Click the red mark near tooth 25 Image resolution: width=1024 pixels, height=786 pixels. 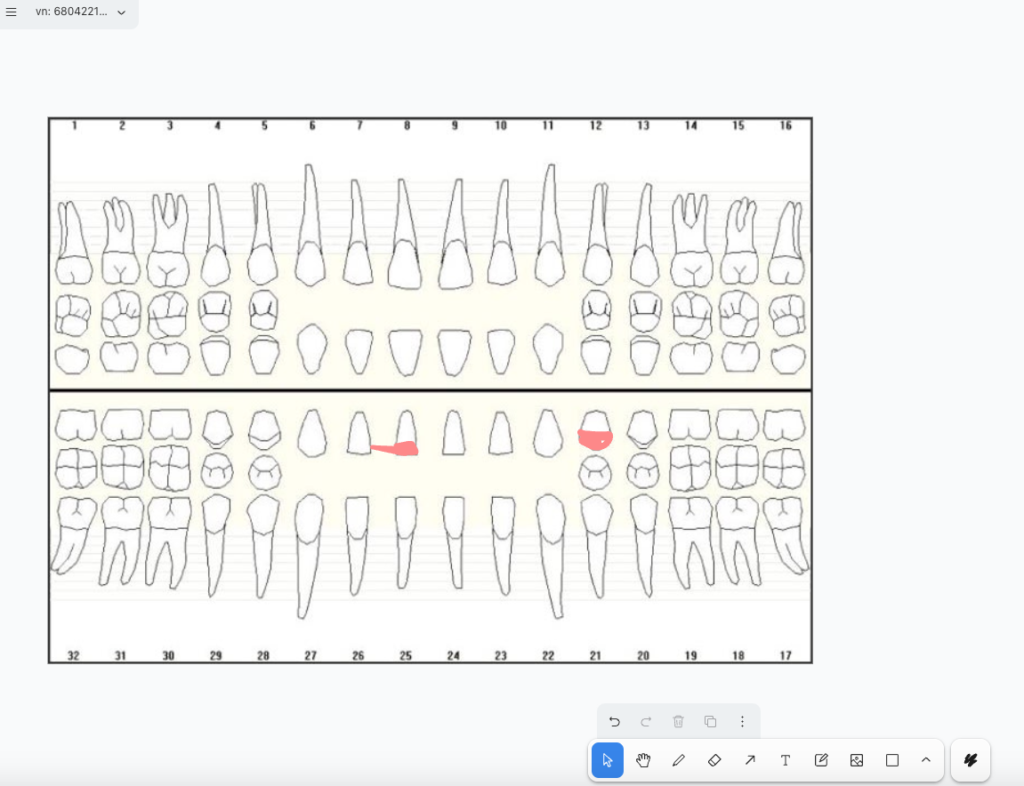coord(398,449)
